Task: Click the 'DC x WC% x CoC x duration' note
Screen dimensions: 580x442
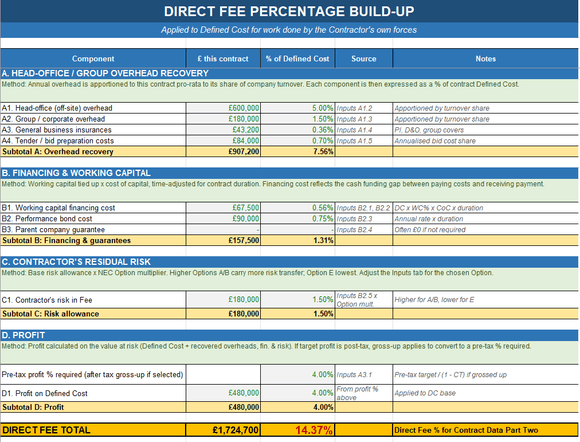Action: [485, 207]
